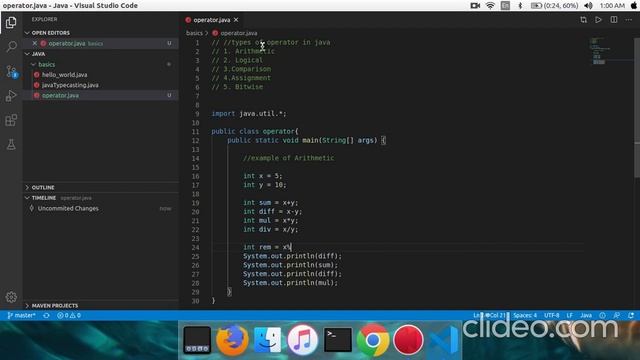
Task: Close operator.java in Open Editors list
Action: pyautogui.click(x=35, y=43)
